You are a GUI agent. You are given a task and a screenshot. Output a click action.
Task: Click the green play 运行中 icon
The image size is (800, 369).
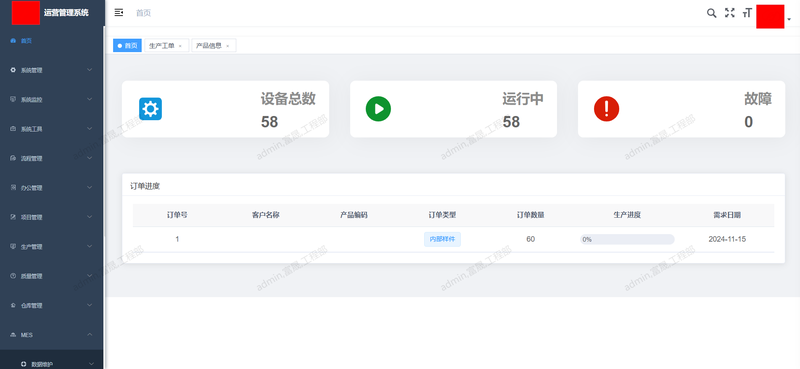[378, 109]
